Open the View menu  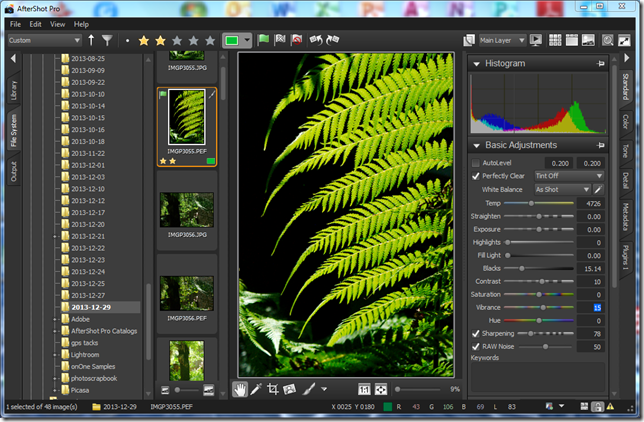coord(58,23)
